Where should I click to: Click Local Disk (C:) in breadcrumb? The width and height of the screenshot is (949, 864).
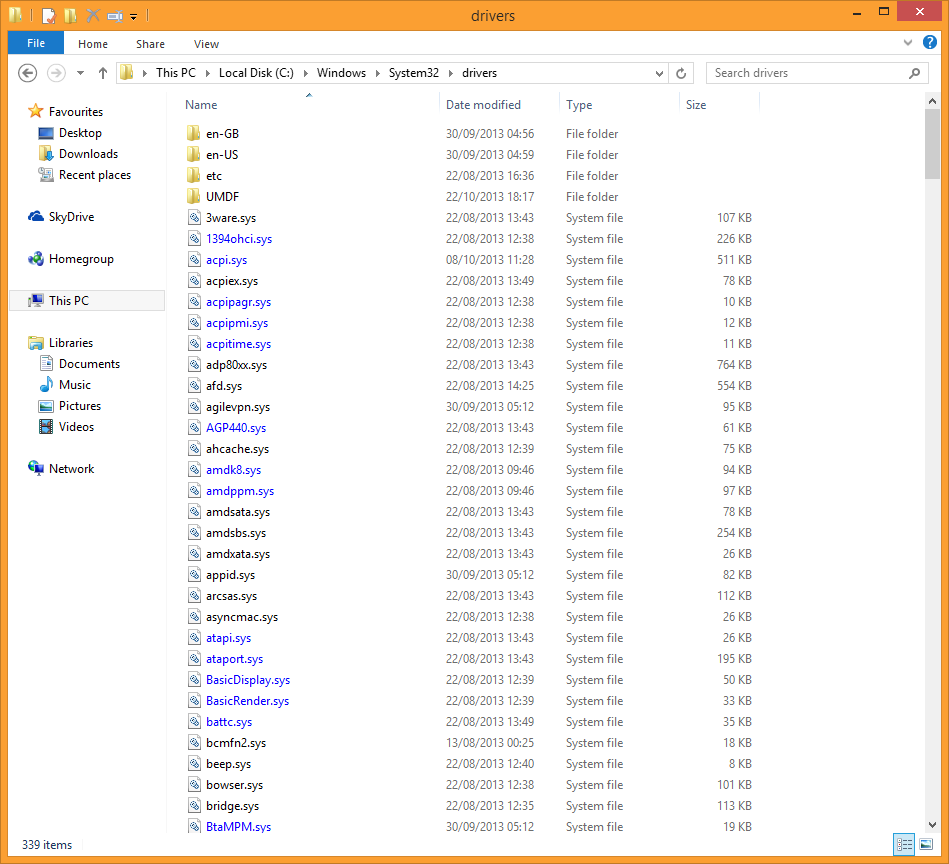click(256, 73)
